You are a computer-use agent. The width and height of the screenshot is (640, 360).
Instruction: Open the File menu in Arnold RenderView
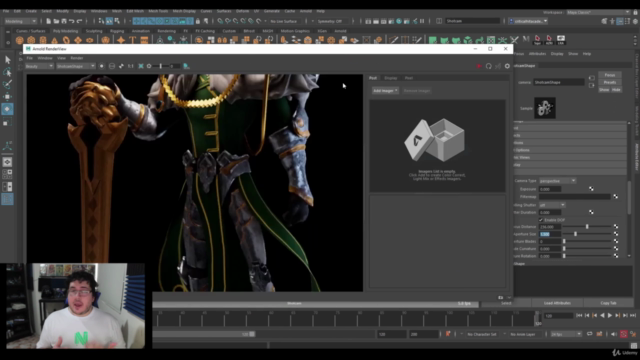(29, 58)
